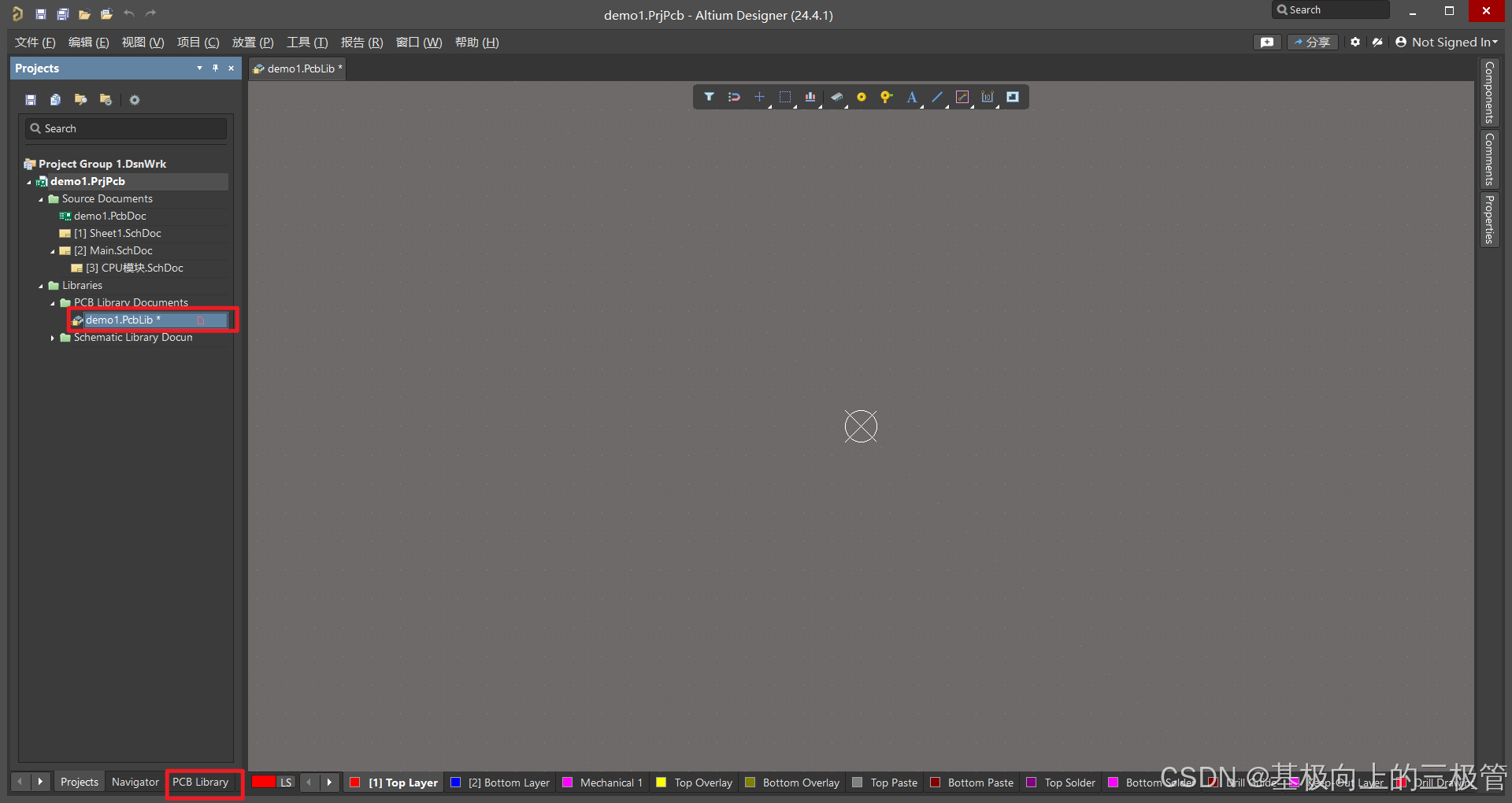Click the folder-with-gear project options icon
1512x803 pixels.
[x=106, y=100]
